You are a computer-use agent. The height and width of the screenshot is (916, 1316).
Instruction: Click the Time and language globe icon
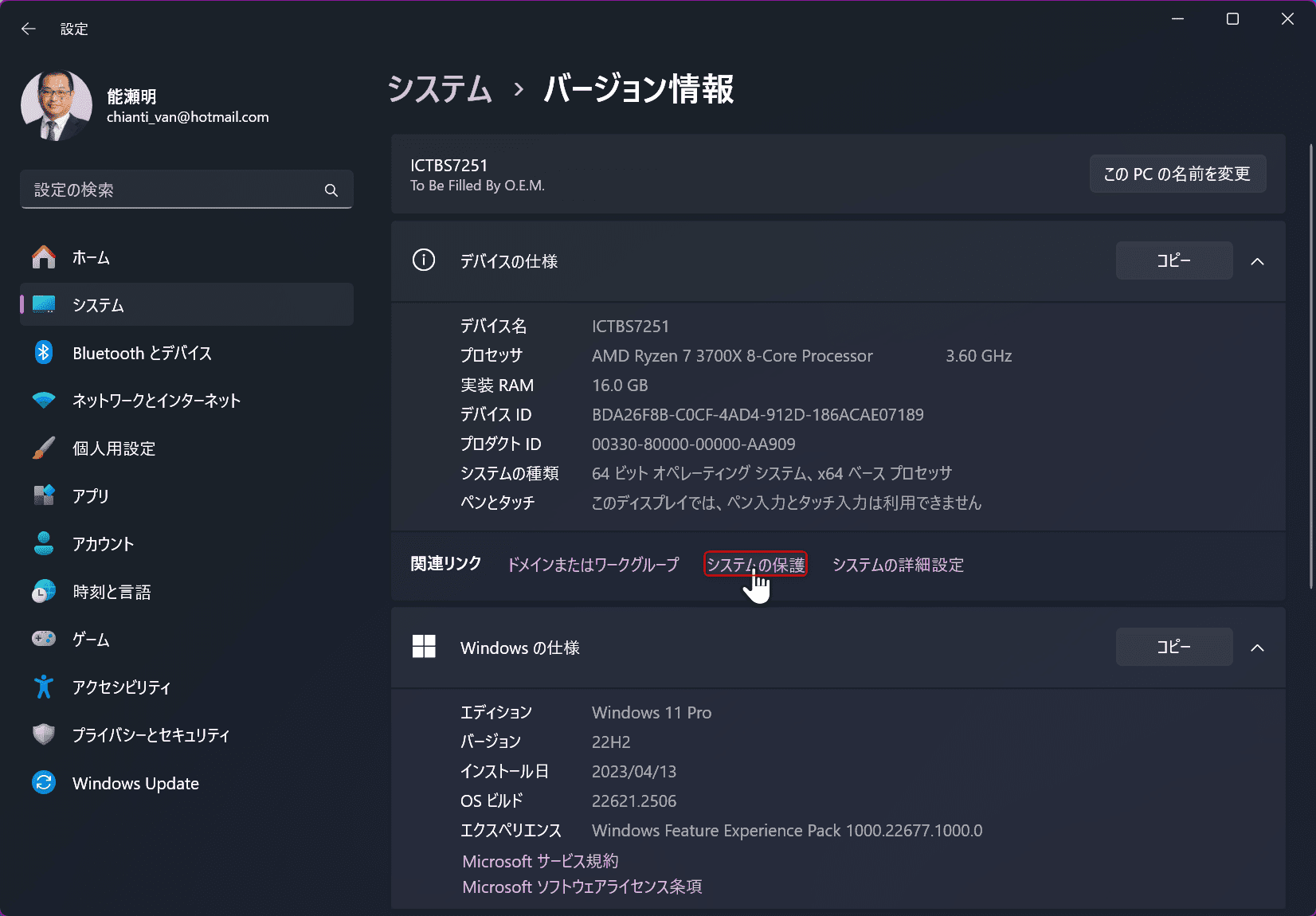pyautogui.click(x=44, y=591)
